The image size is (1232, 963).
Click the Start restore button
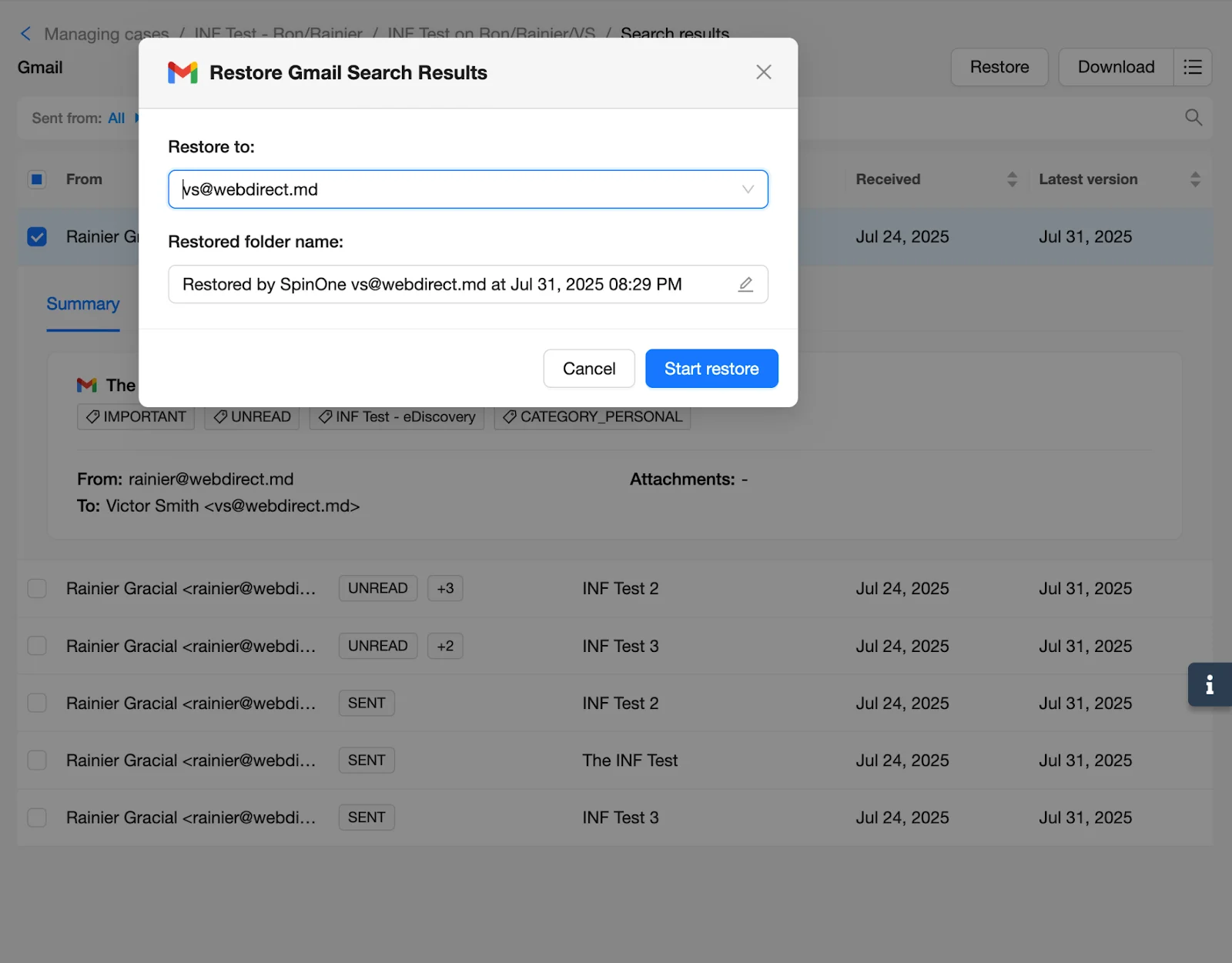click(x=711, y=368)
